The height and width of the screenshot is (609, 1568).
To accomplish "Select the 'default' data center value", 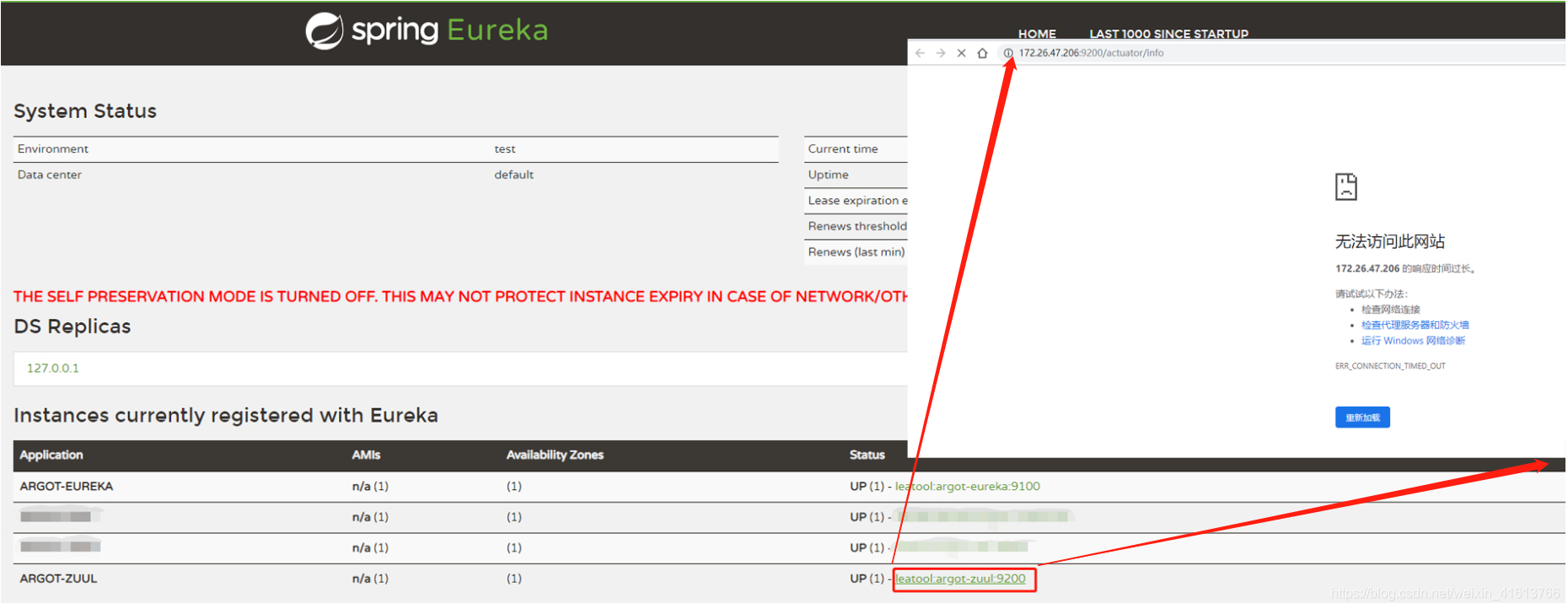I will coord(513,175).
